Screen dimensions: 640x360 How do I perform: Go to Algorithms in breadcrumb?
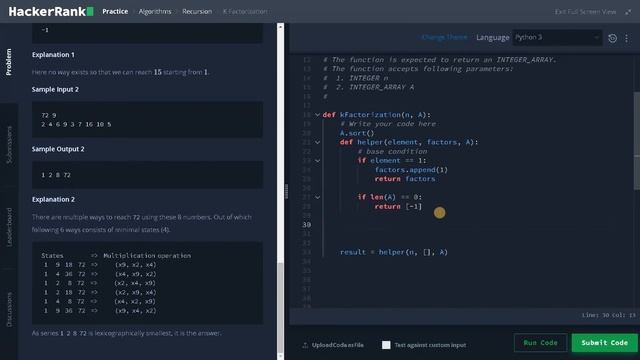[x=155, y=11]
